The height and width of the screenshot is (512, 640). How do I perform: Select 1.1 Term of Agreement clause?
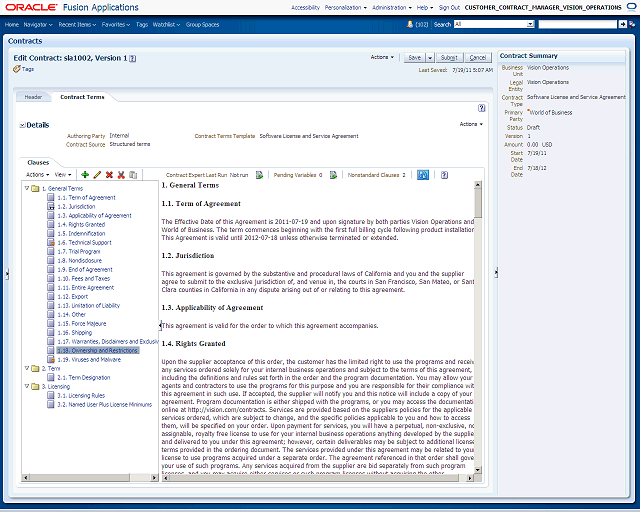click(87, 197)
